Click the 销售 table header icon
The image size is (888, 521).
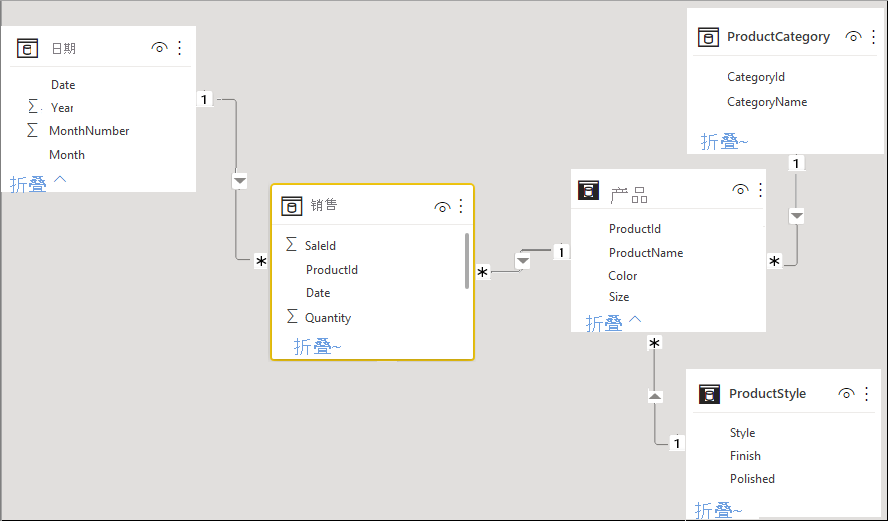[x=291, y=206]
